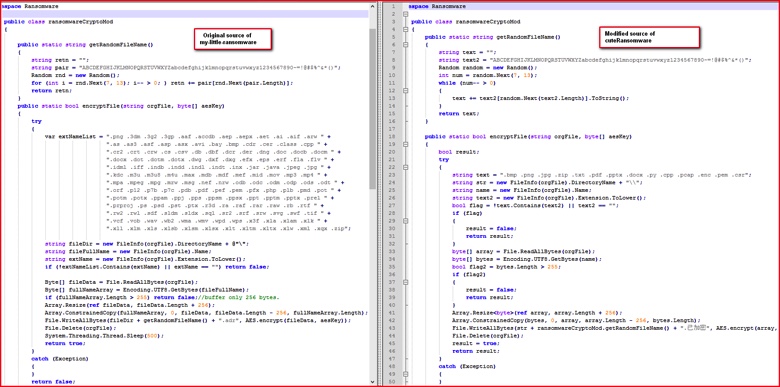Click 'return text;' in the right pane
This screenshot has width=780, height=387.
(459, 113)
